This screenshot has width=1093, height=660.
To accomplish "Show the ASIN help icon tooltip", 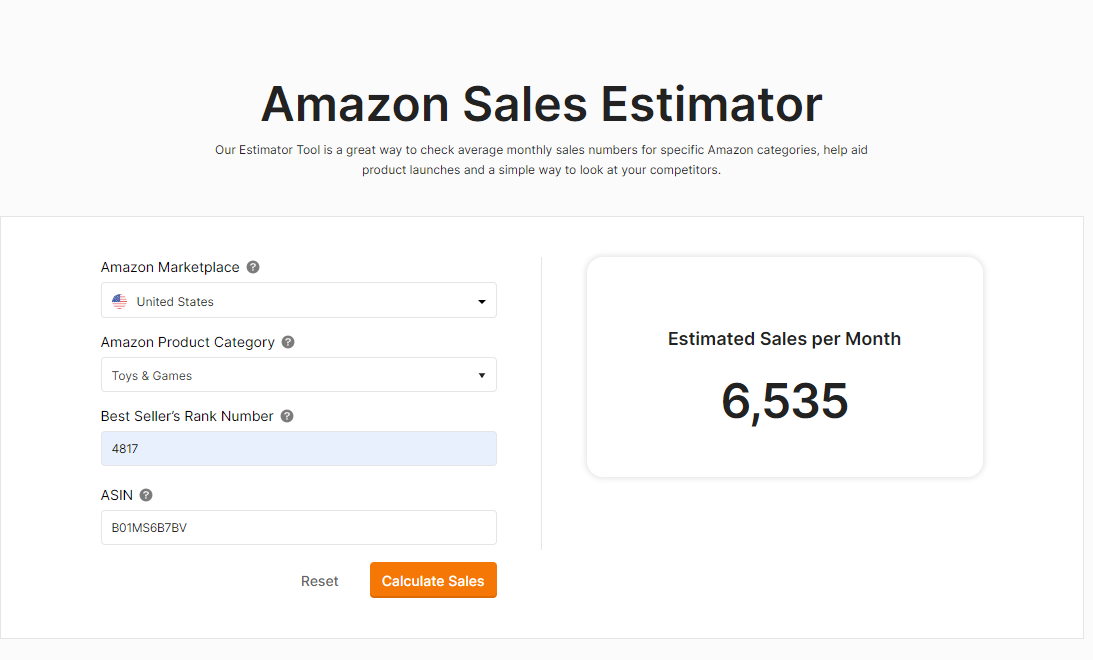I will tap(146, 495).
